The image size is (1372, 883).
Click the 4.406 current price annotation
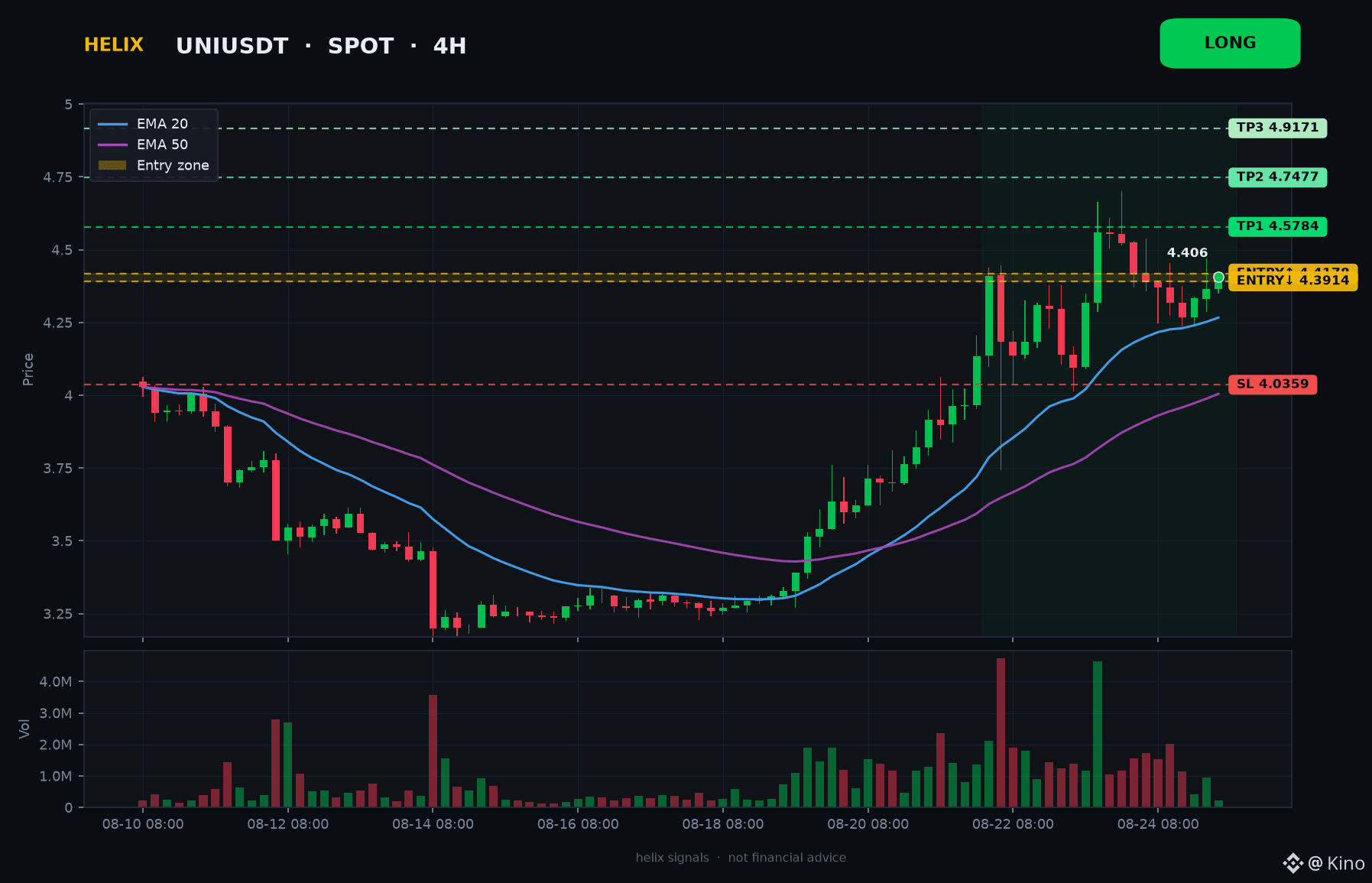click(x=1187, y=252)
